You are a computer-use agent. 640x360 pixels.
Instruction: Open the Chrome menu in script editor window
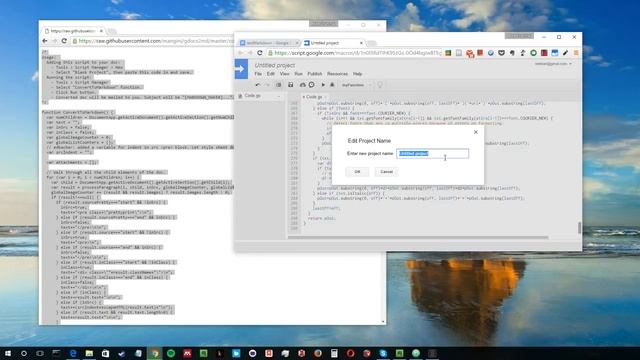[x=576, y=53]
